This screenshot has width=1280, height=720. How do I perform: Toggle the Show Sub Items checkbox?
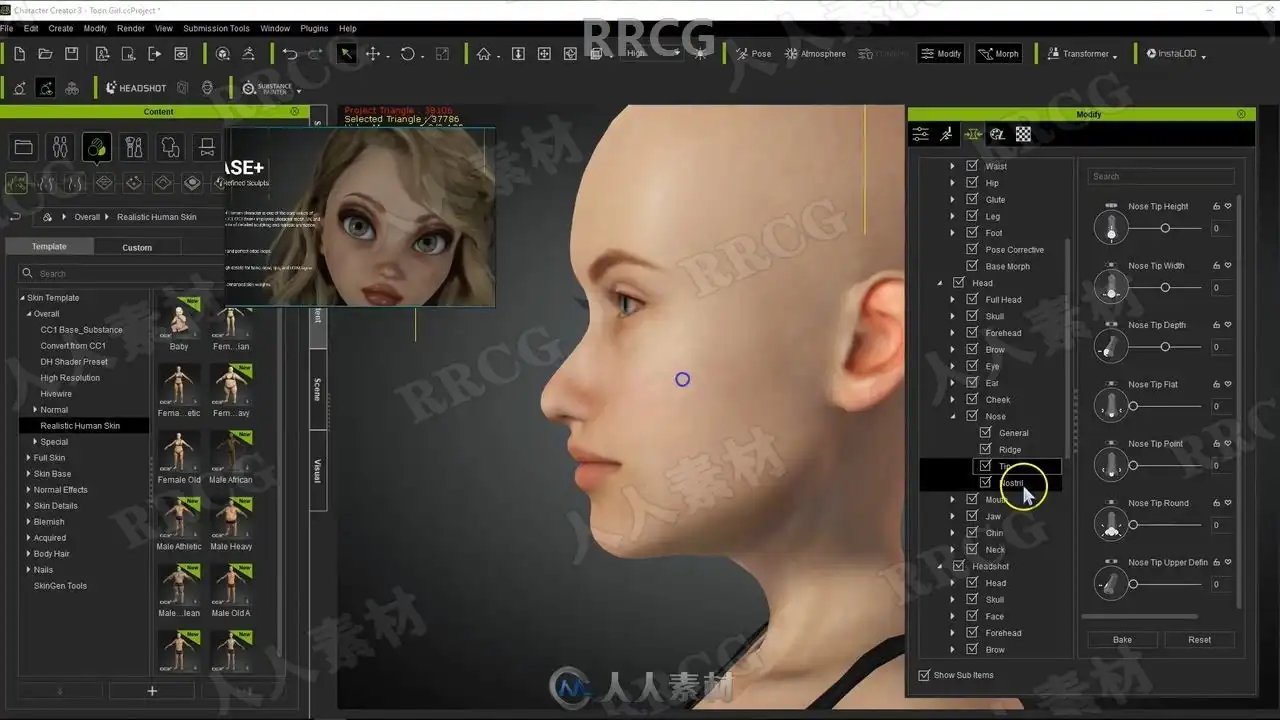[x=923, y=675]
